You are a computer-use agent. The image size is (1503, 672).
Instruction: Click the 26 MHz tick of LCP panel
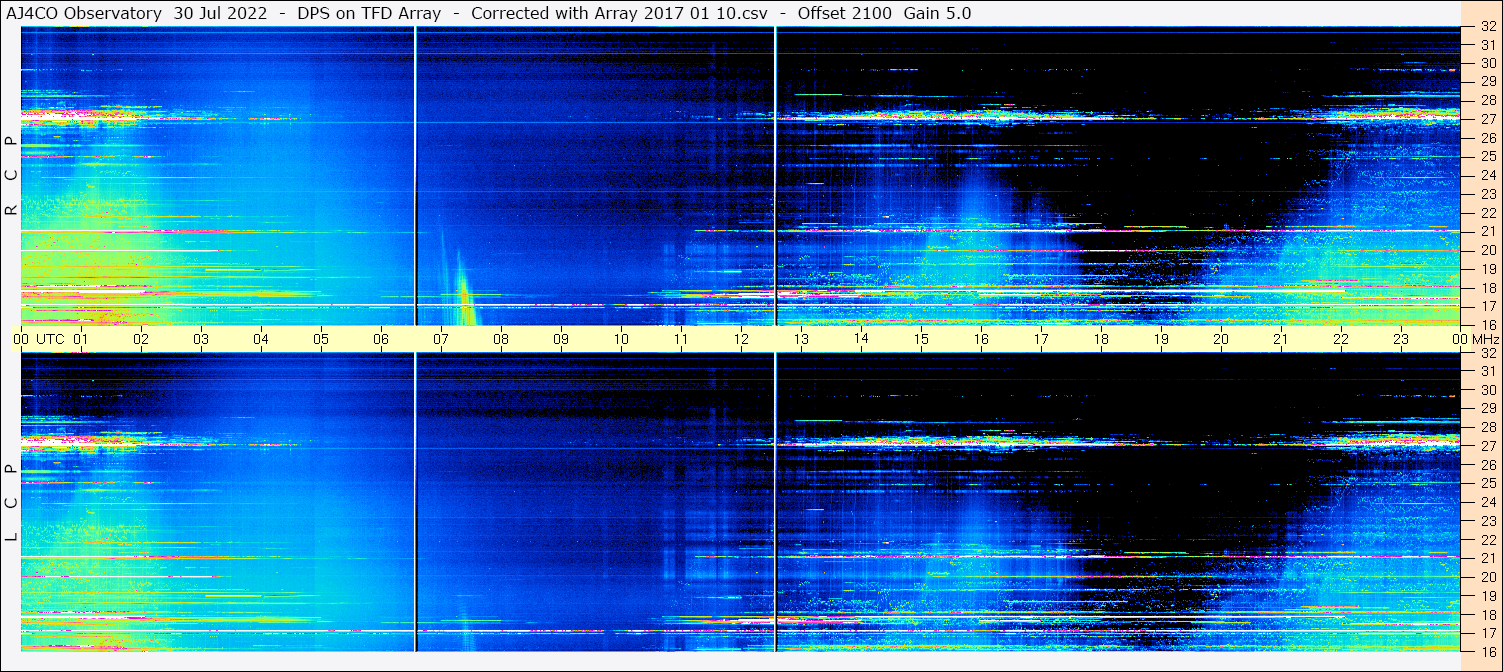[x=1487, y=465]
